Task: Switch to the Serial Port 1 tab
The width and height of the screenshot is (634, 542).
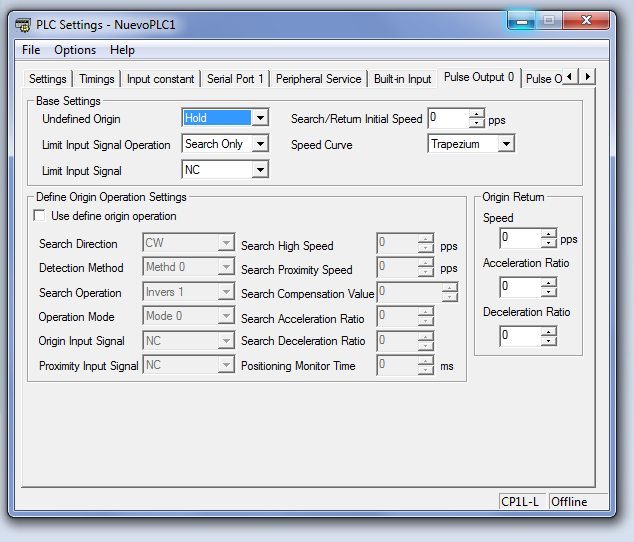Action: (x=235, y=79)
